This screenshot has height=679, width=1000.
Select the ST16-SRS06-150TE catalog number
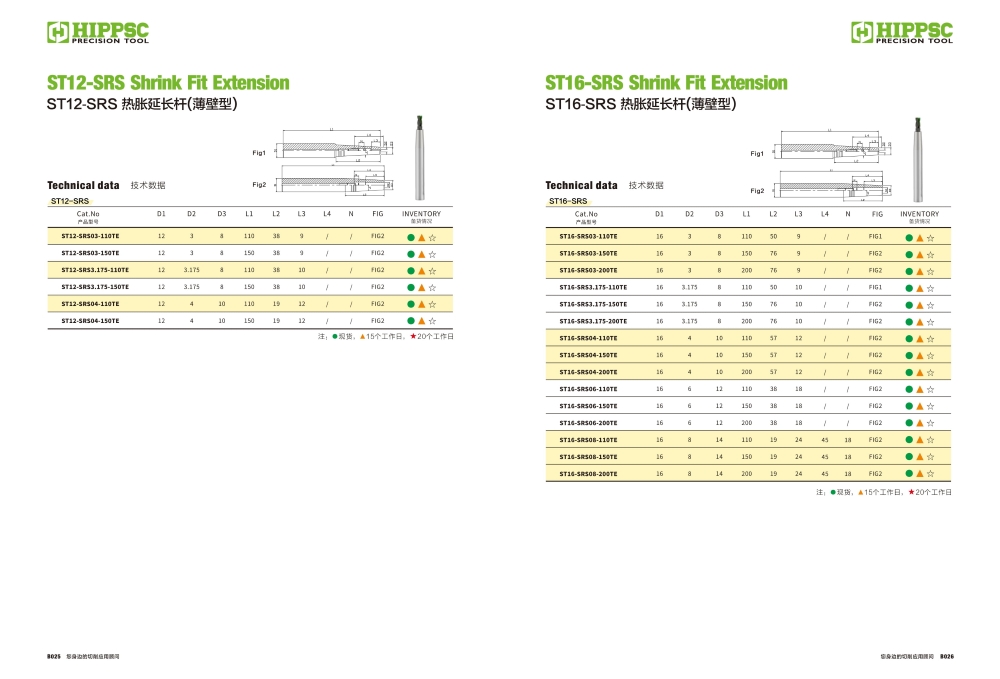588,406
